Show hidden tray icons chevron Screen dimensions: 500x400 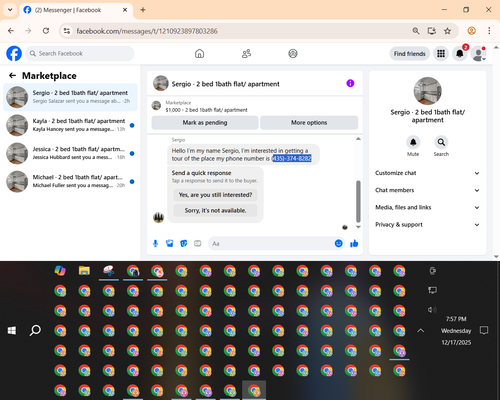pos(421,330)
